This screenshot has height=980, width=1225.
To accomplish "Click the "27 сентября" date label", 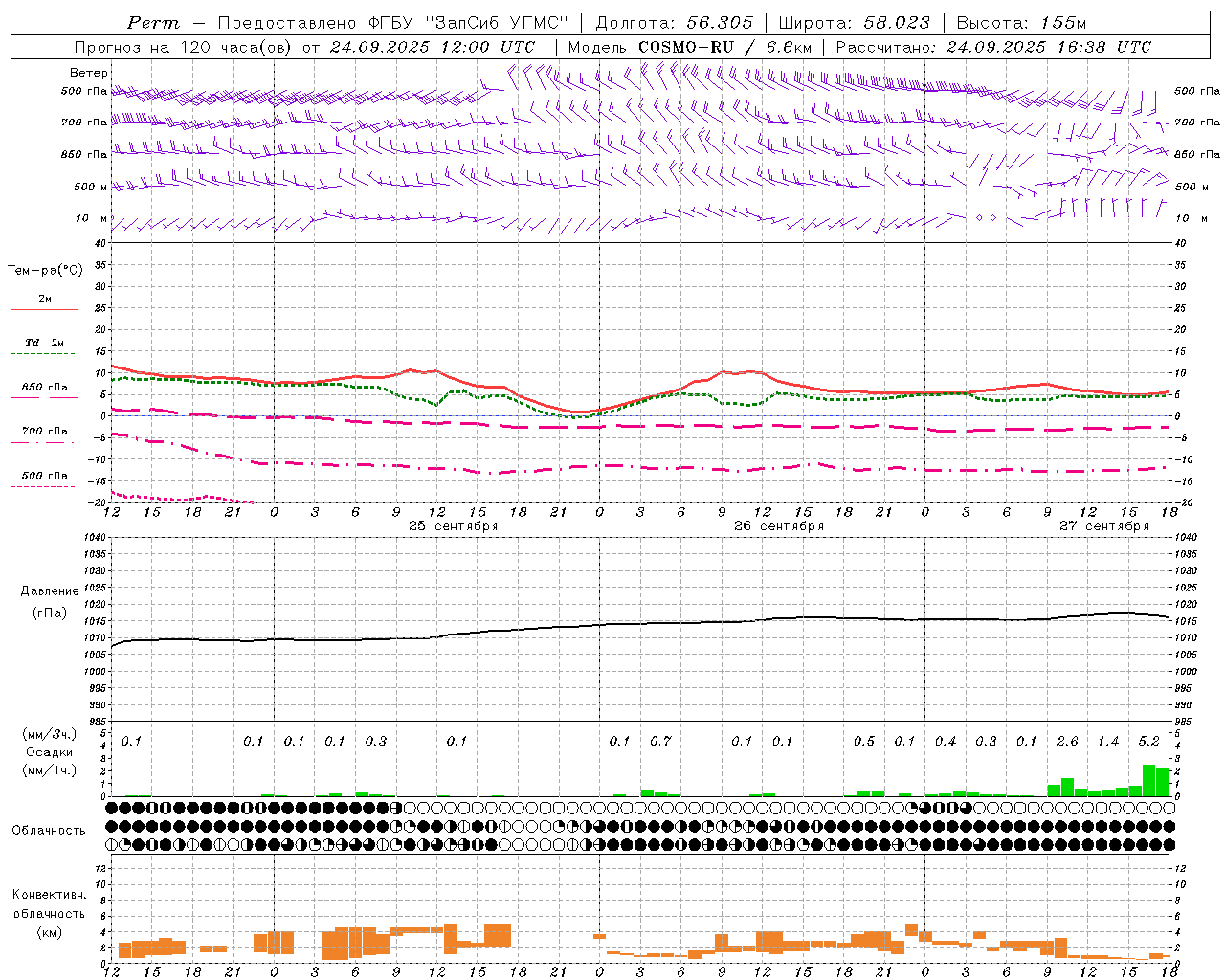I will [1104, 526].
